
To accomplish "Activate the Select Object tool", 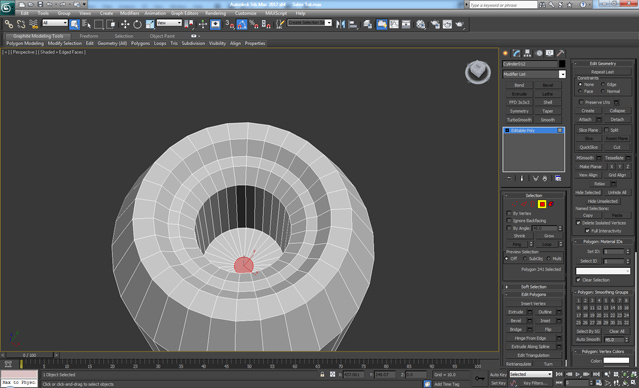I will [74, 24].
